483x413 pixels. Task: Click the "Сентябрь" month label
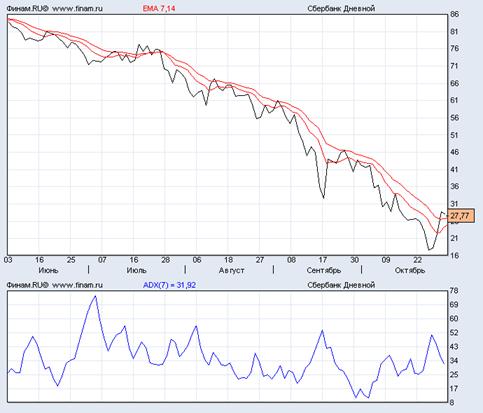pyautogui.click(x=324, y=270)
